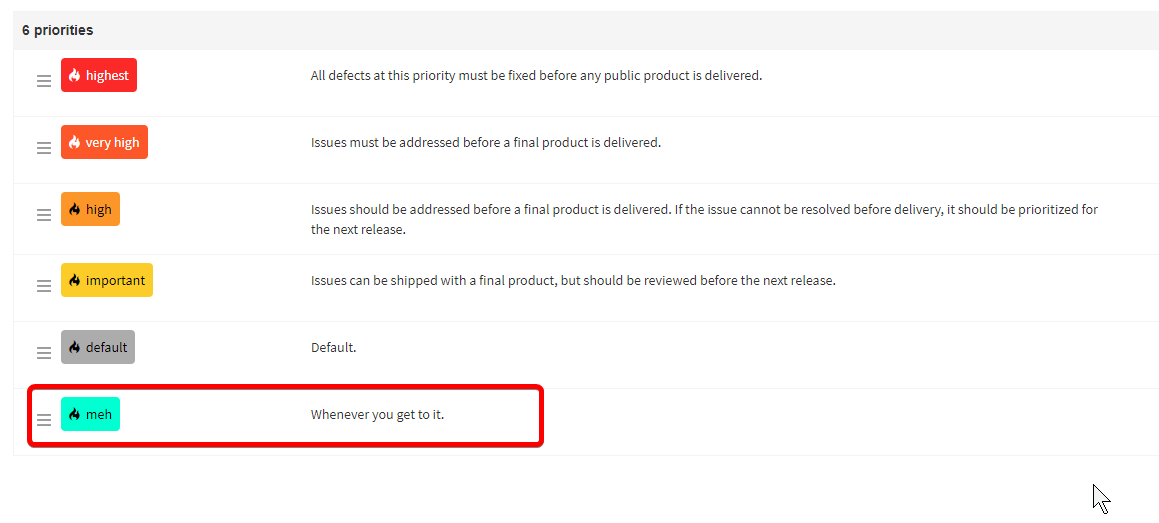Click the drag handle beside very high
This screenshot has height=523, width=1159.
point(44,148)
